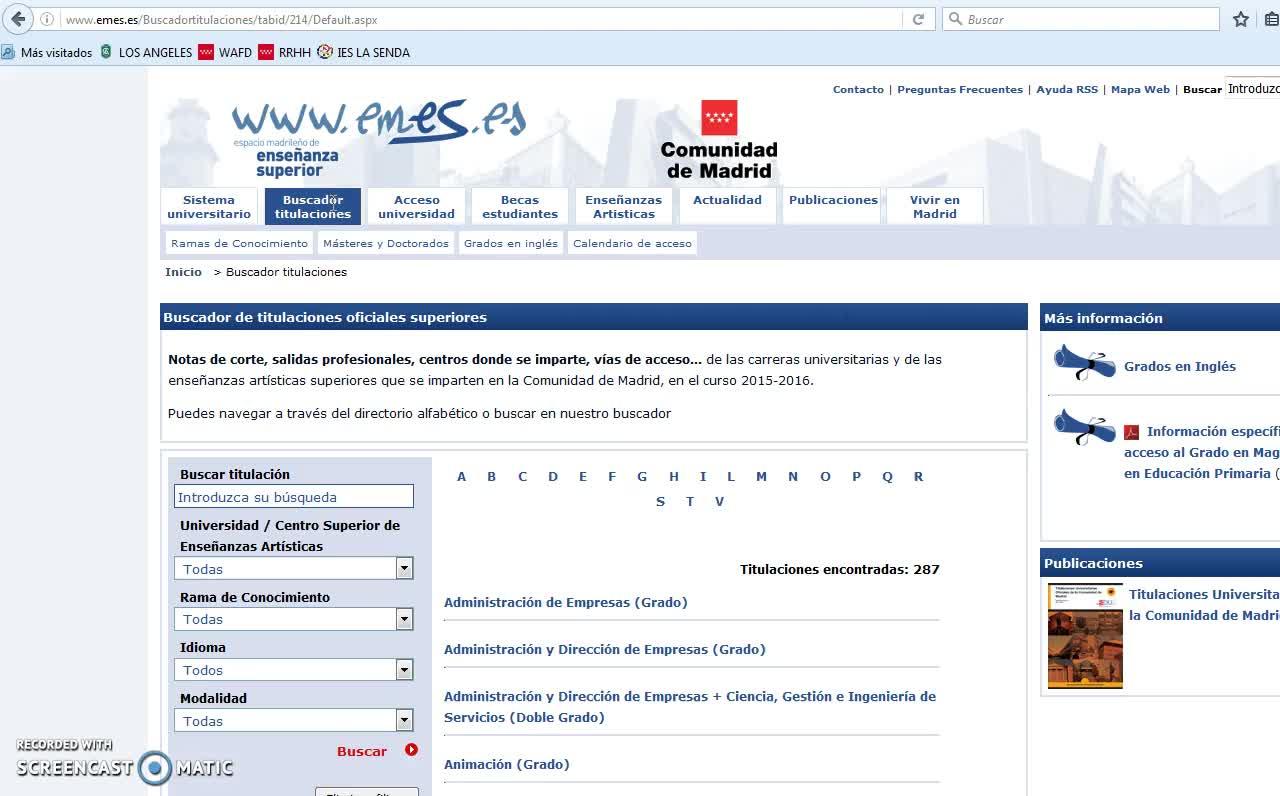The width and height of the screenshot is (1280, 796).
Task: Open the Titulaciones Universitarias publication cover thumbnail
Action: pyautogui.click(x=1085, y=636)
